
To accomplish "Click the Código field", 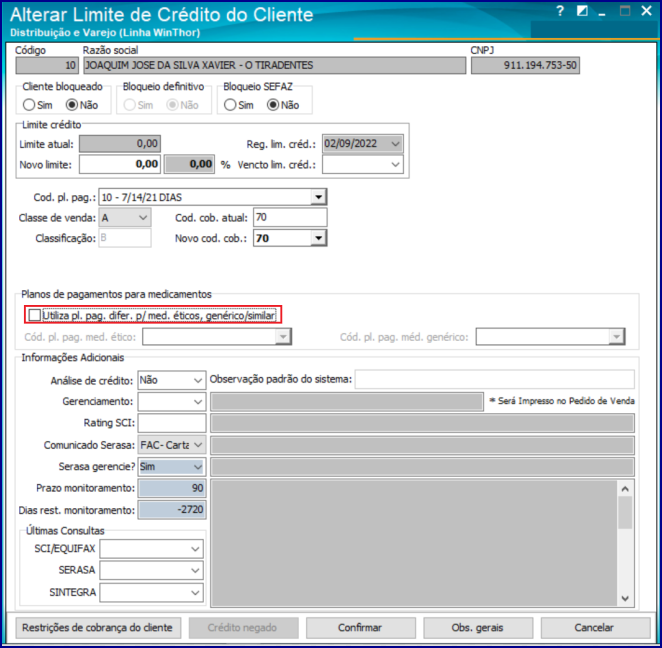I will pos(47,65).
